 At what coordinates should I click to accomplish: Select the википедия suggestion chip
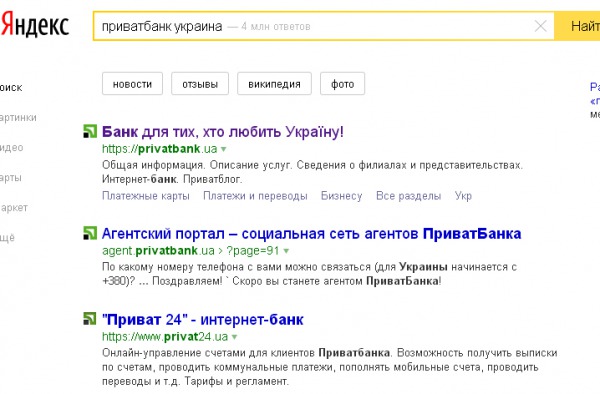click(x=274, y=83)
